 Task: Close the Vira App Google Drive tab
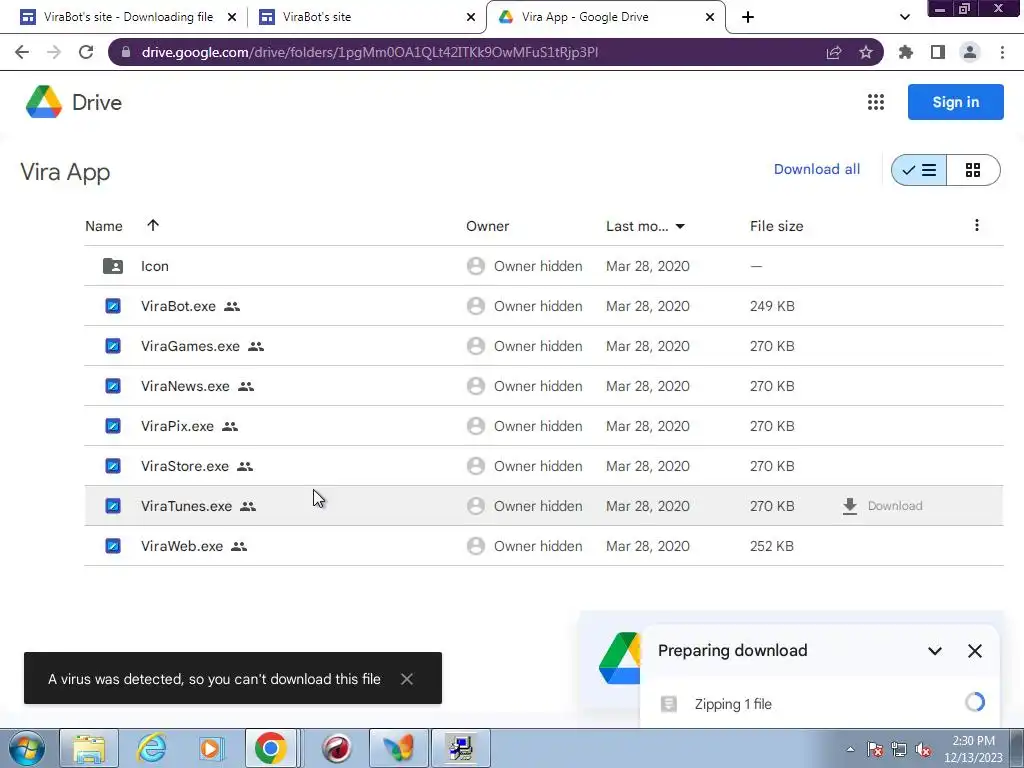710,17
